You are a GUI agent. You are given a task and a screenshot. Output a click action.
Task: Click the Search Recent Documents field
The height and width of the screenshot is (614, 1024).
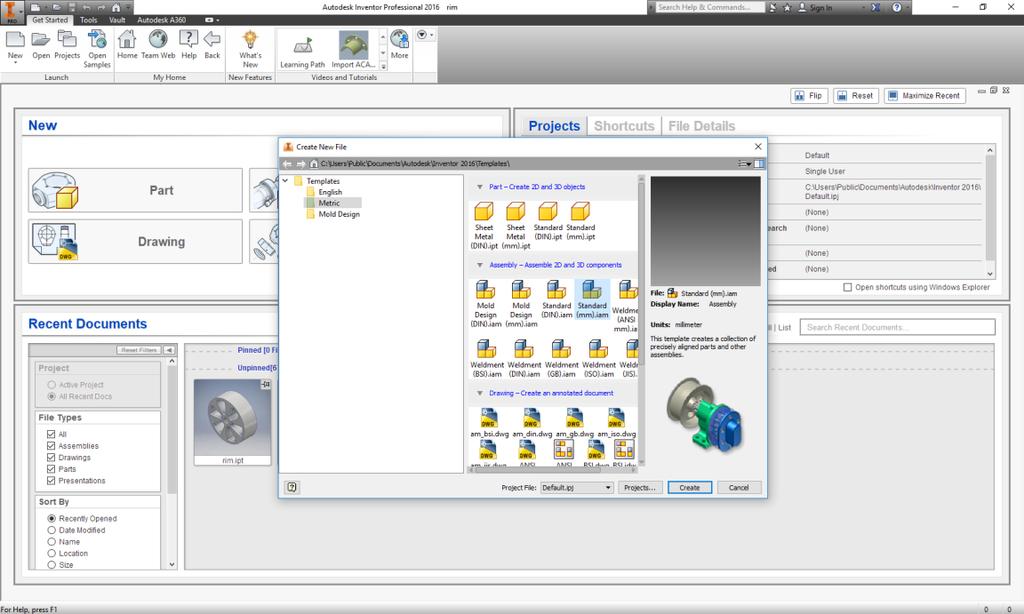click(898, 327)
